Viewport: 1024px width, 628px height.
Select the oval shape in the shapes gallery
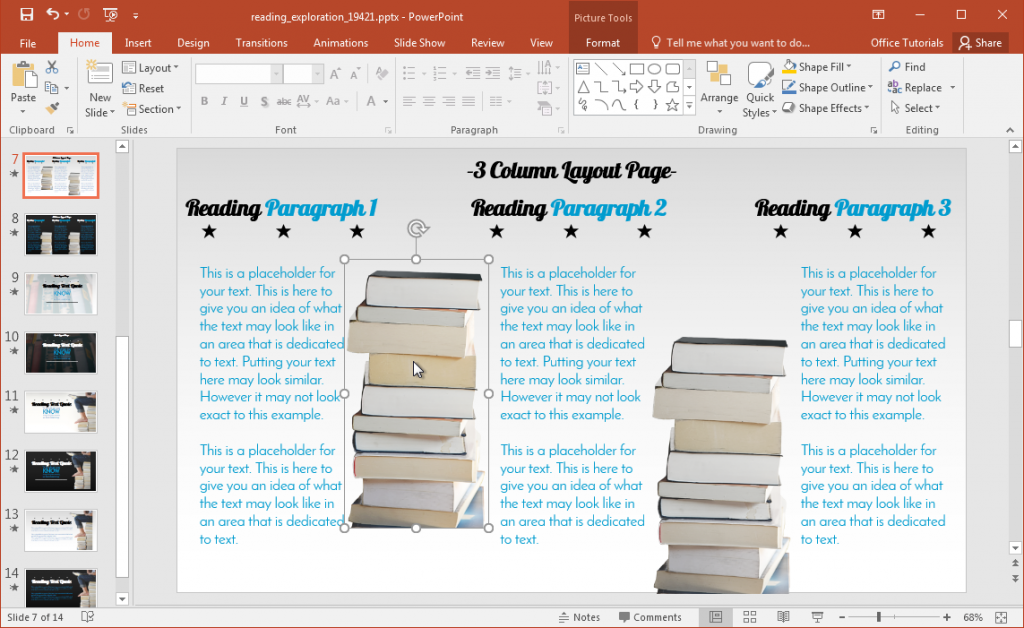(654, 69)
